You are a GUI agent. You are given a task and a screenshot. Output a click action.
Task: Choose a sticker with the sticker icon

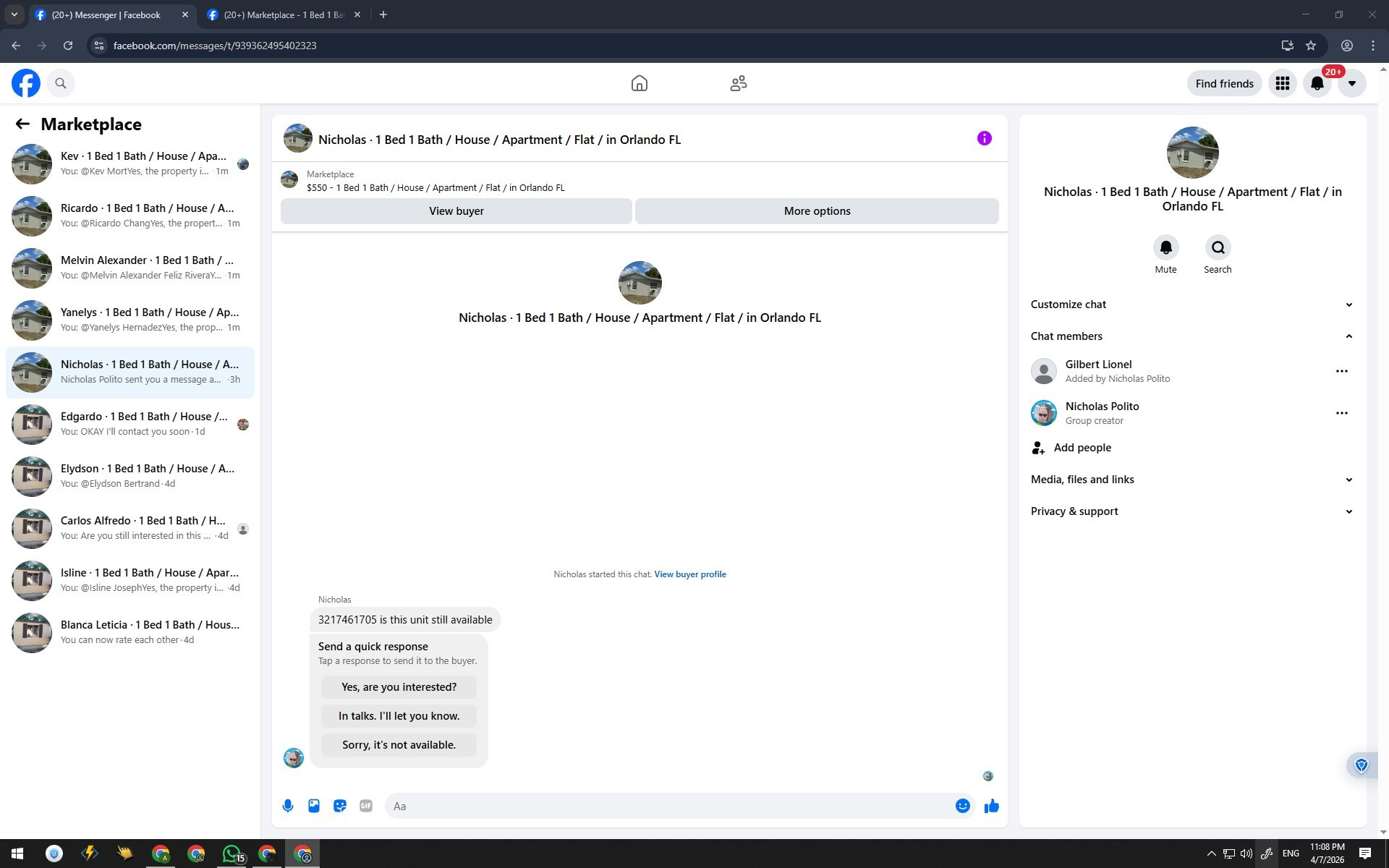[340, 806]
